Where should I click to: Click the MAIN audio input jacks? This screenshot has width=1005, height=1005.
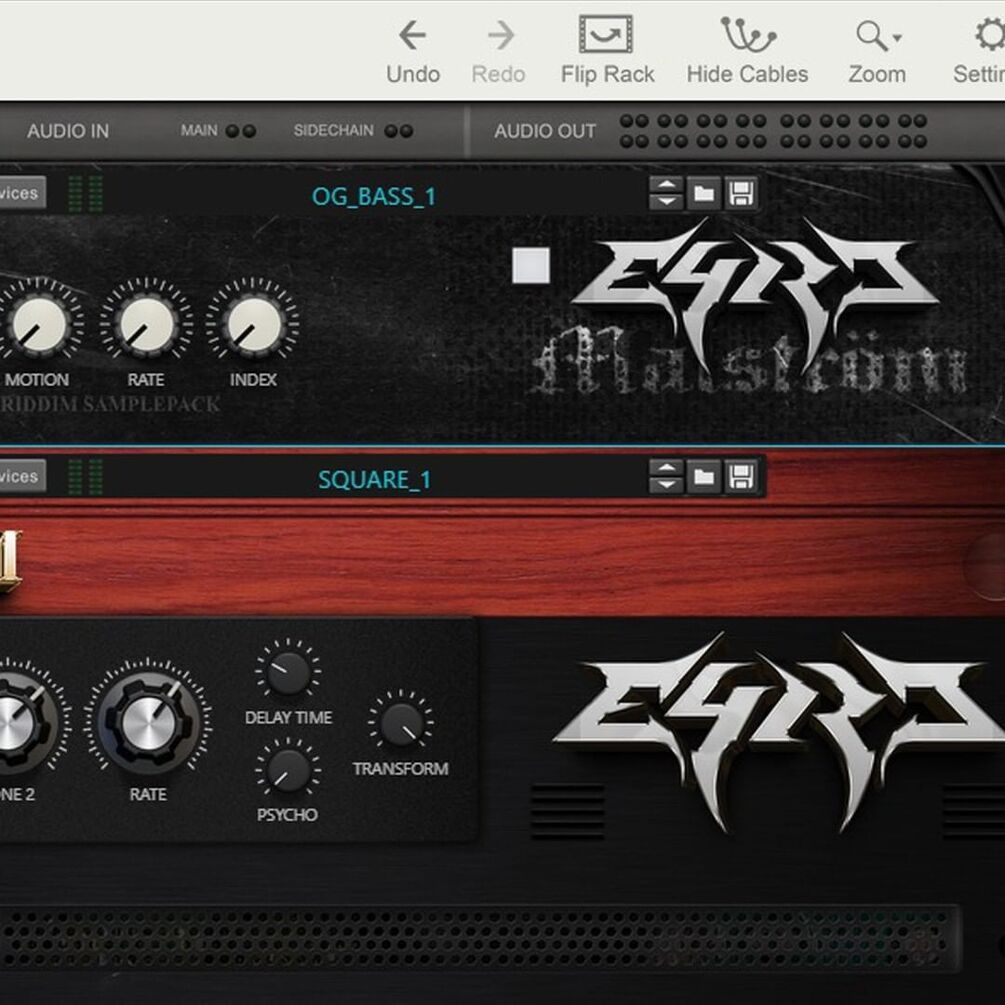(x=241, y=131)
